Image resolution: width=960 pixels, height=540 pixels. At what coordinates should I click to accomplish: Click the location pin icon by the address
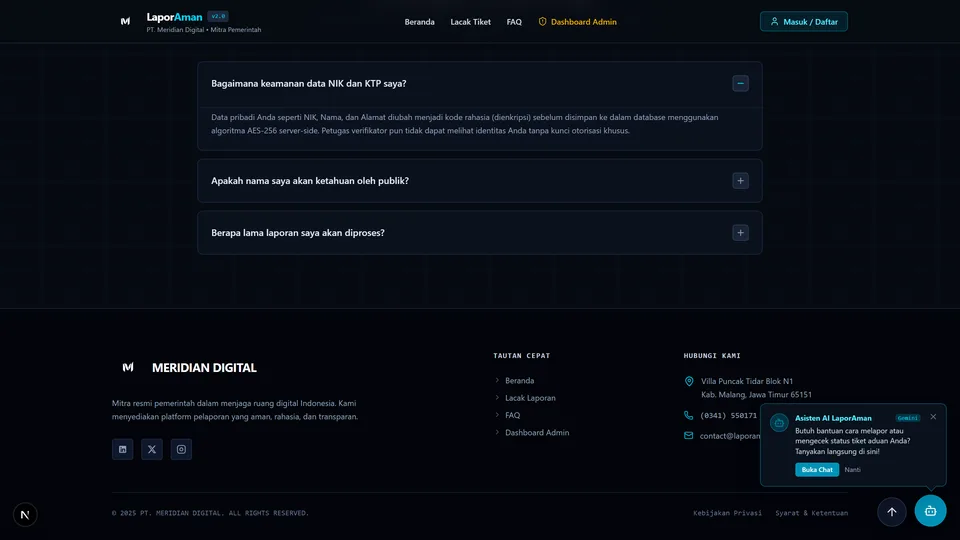(x=689, y=381)
